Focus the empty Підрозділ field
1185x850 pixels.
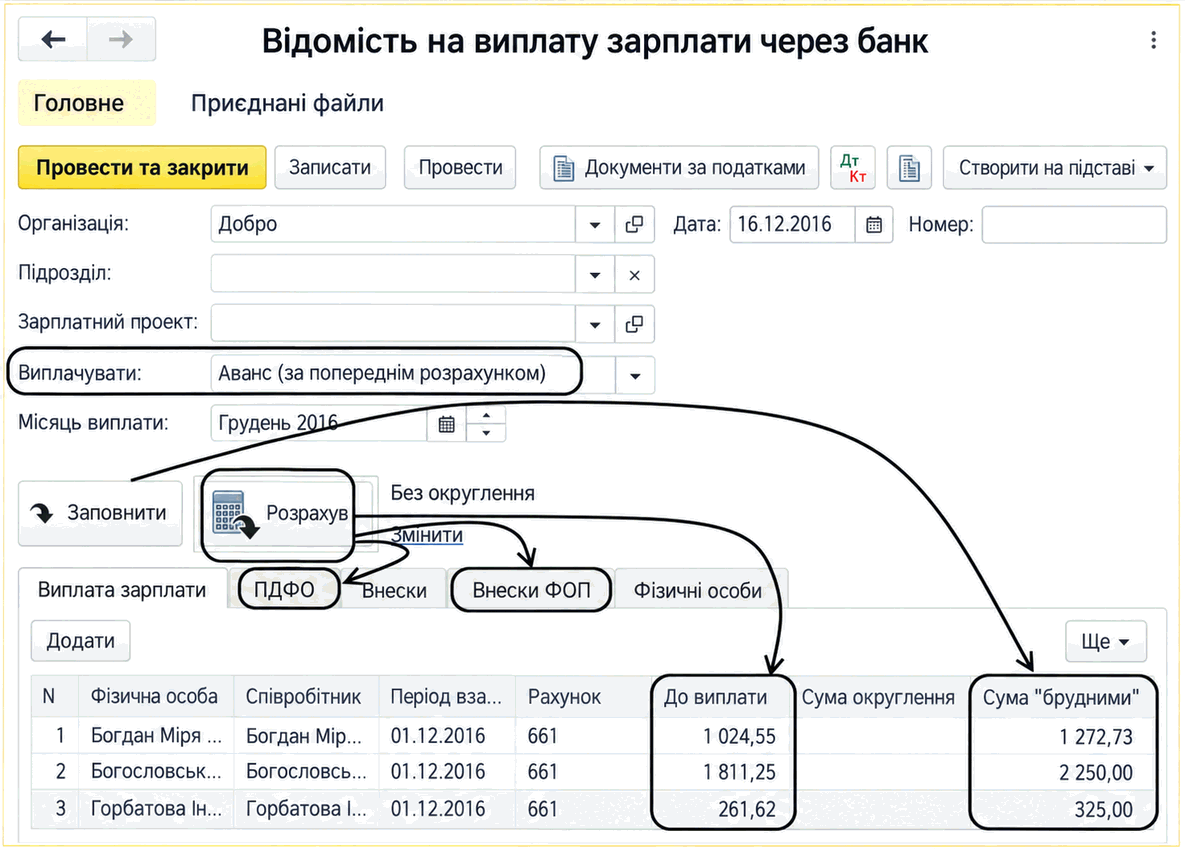(x=393, y=275)
